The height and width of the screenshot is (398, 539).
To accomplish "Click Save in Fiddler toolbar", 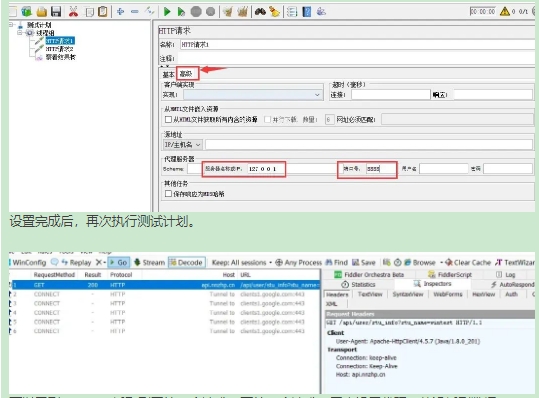I will 364,263.
